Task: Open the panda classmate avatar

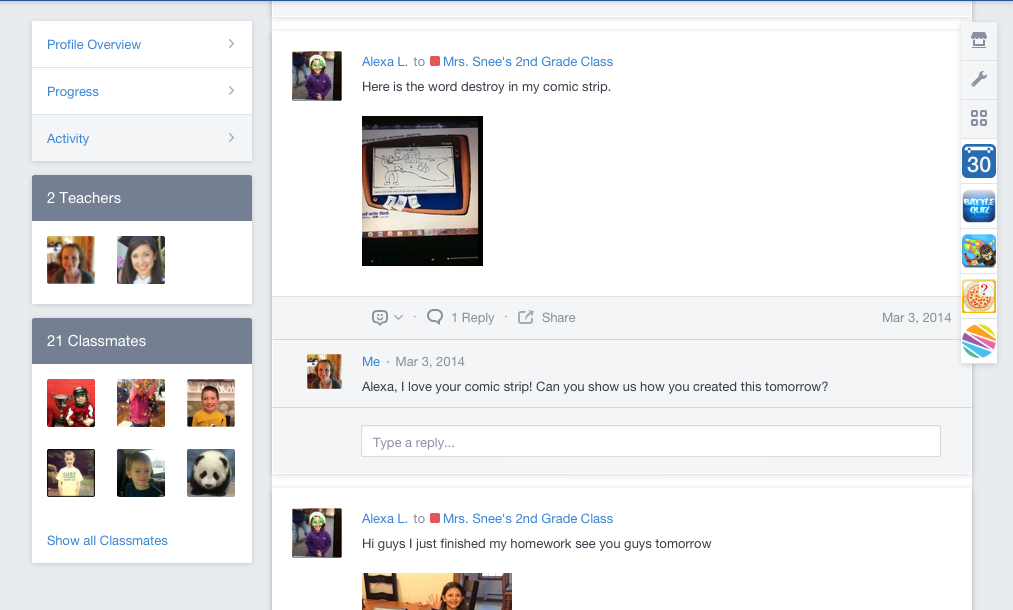Action: (211, 473)
